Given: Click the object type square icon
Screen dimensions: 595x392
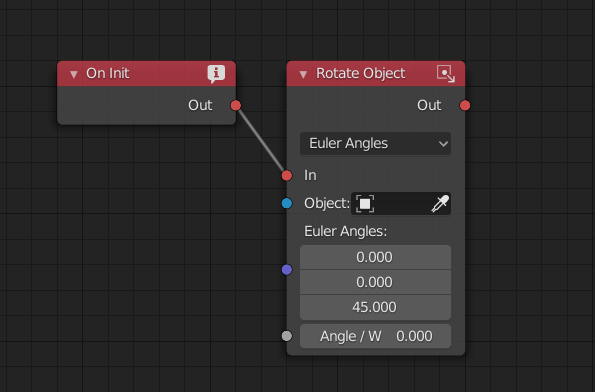Looking at the screenshot, I should (x=365, y=204).
